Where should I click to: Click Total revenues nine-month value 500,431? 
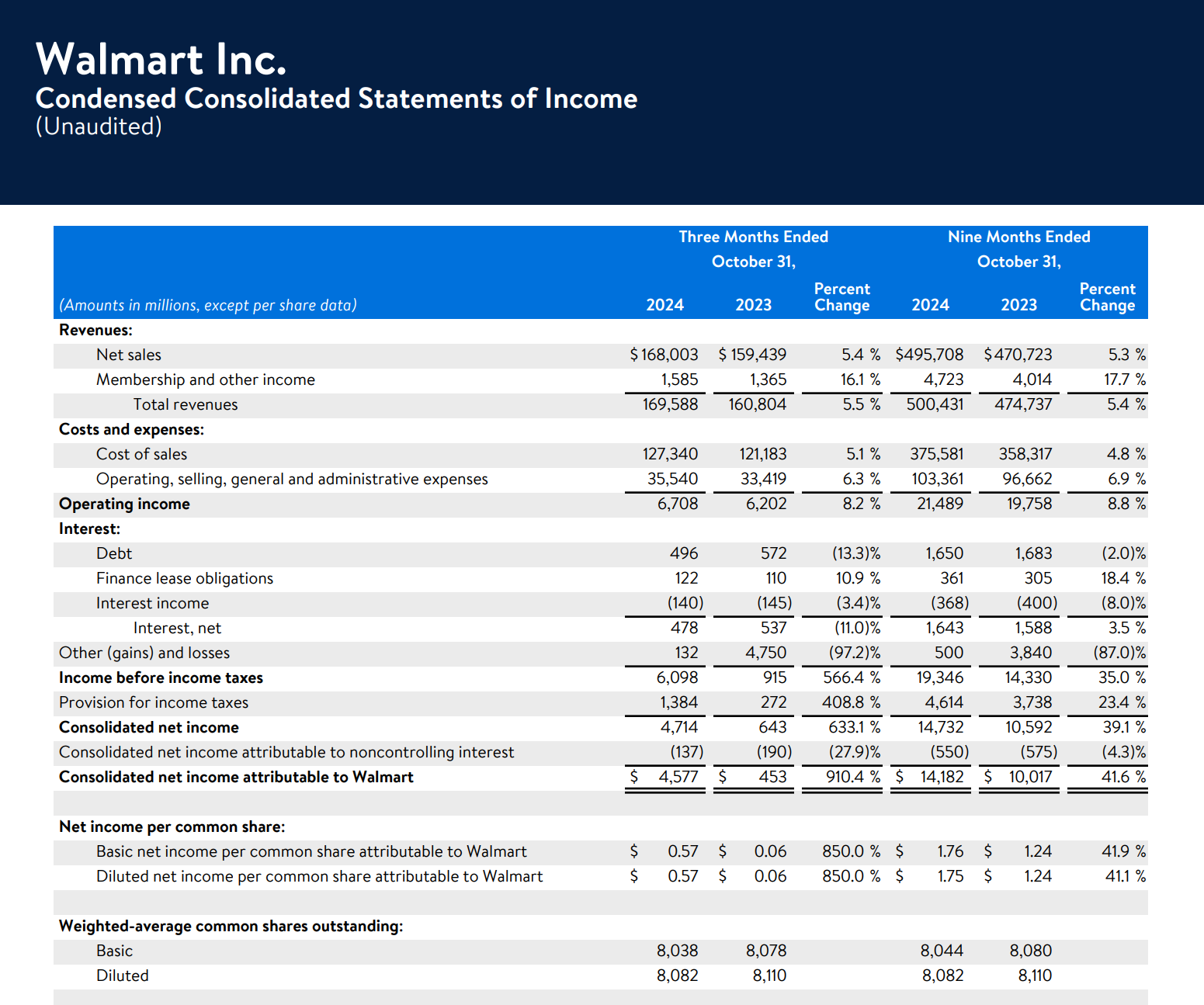[x=935, y=404]
